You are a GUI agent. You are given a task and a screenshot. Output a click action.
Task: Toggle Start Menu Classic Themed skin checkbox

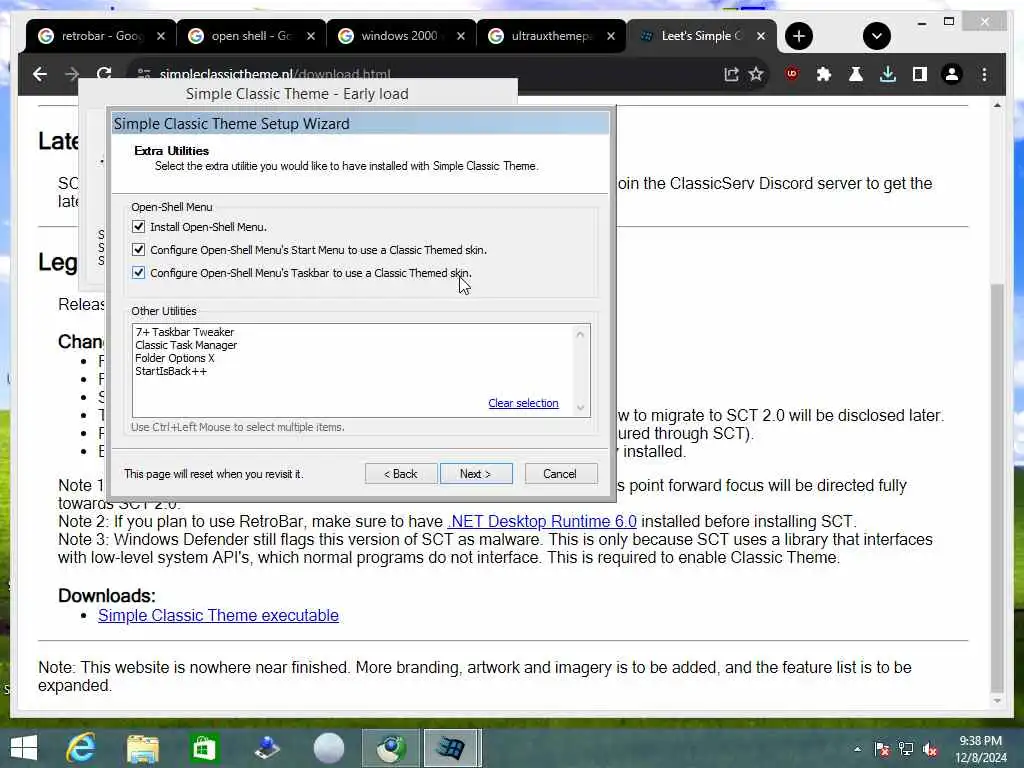click(138, 249)
